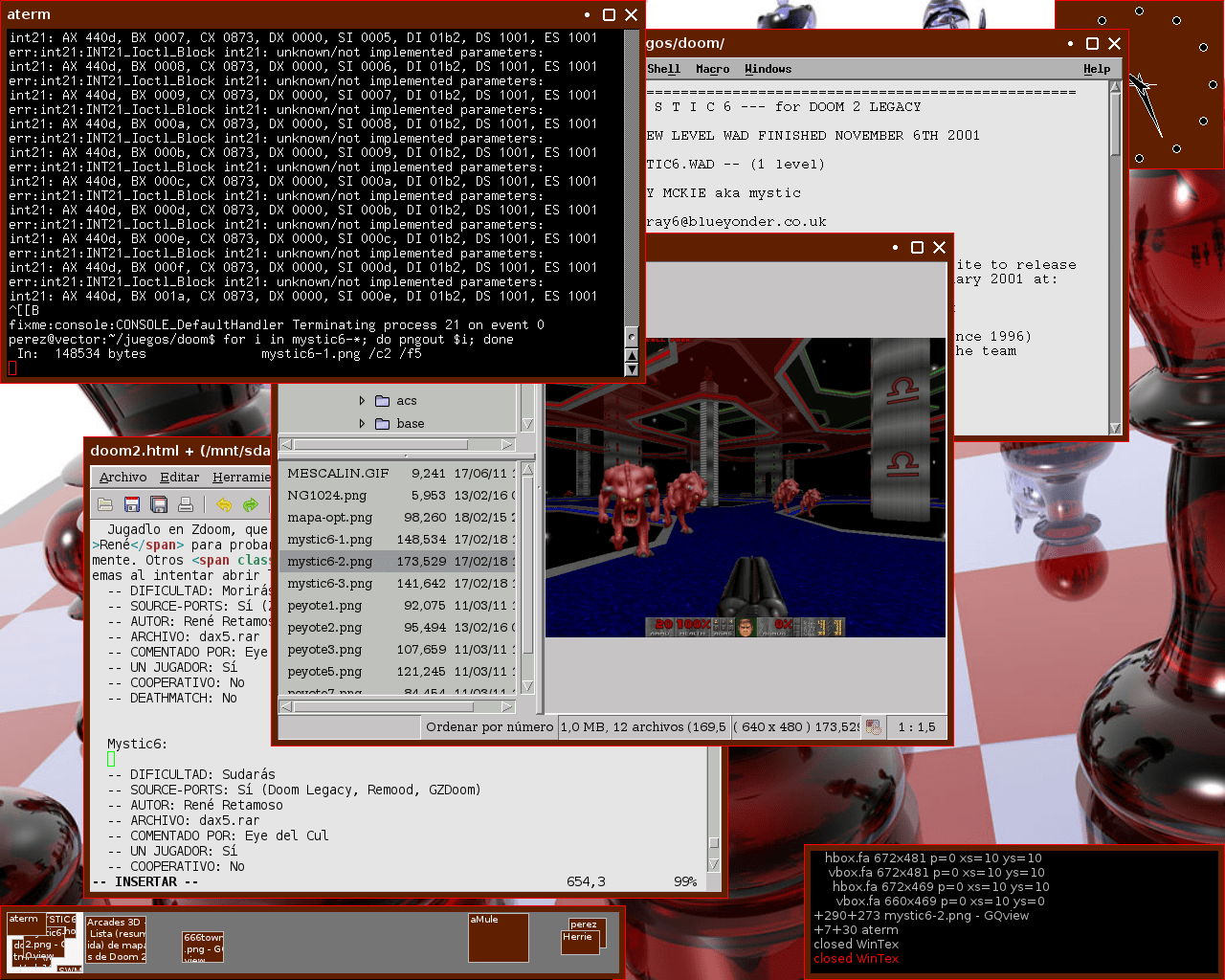
Task: Click the analog clock widget
Action: pyautogui.click(x=1141, y=84)
